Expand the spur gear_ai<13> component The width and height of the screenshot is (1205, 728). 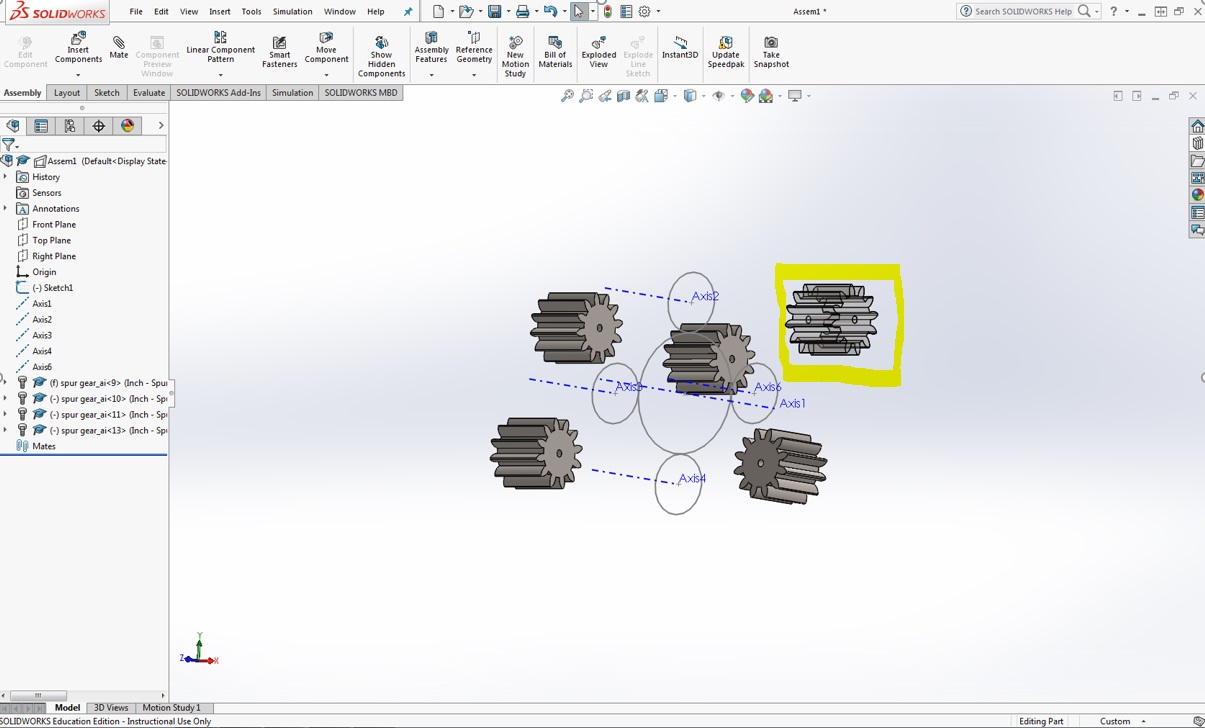point(5,430)
